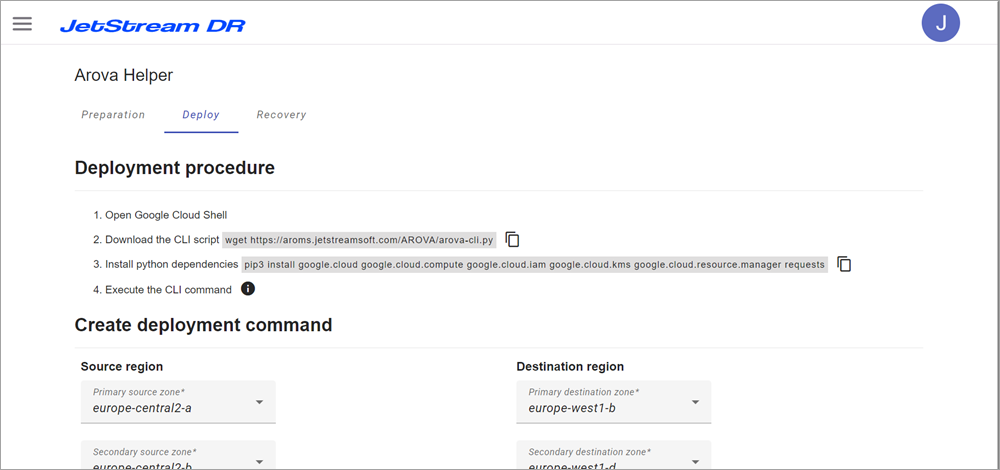Go to the Recovery tab
Image resolution: width=1000 pixels, height=470 pixels.
tap(281, 115)
